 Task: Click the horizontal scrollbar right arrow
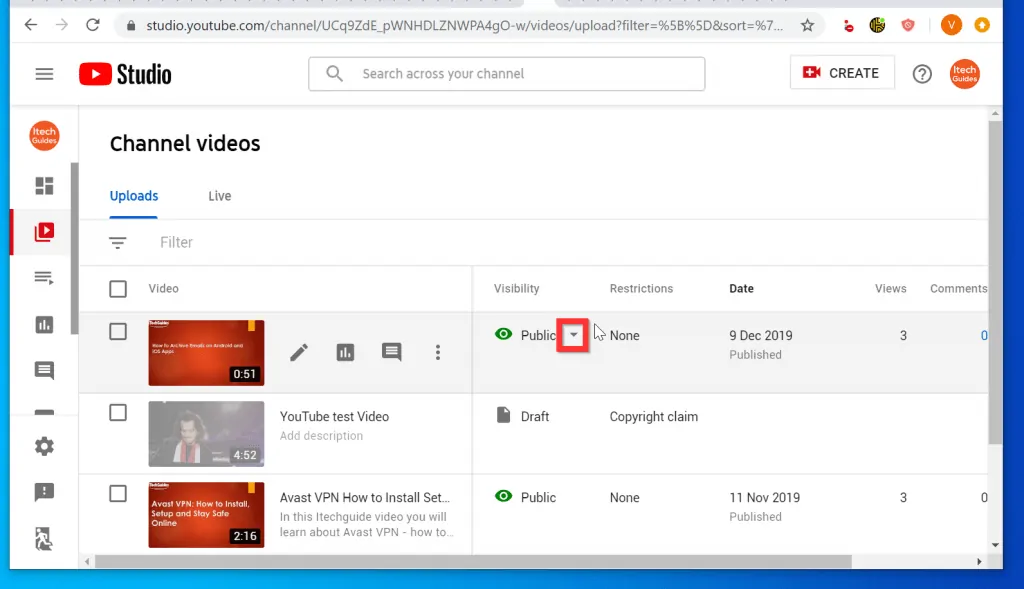click(x=978, y=562)
